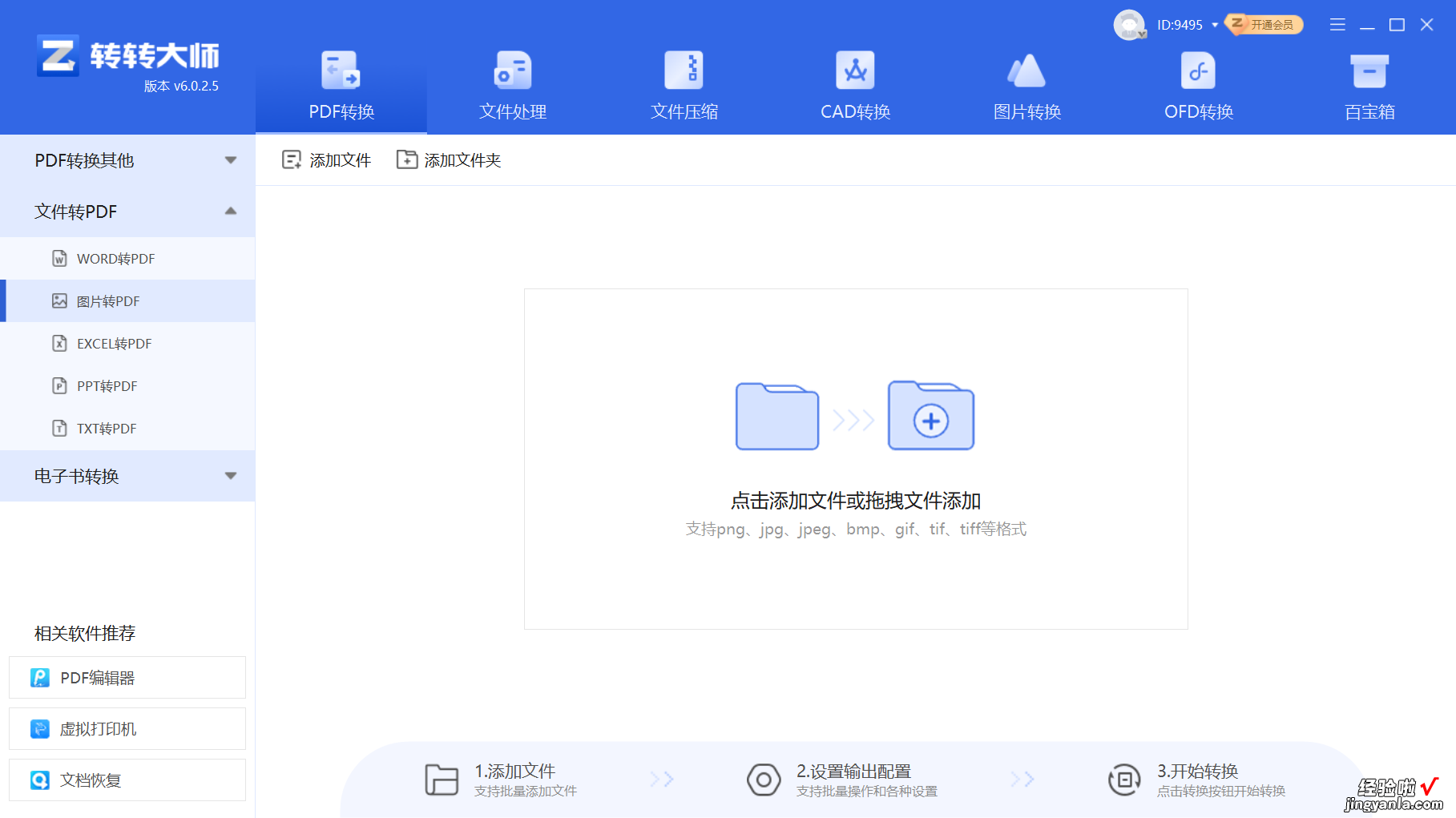This screenshot has height=818, width=1456.
Task: Click the 虚拟打印机 app icon
Action: pyautogui.click(x=40, y=729)
